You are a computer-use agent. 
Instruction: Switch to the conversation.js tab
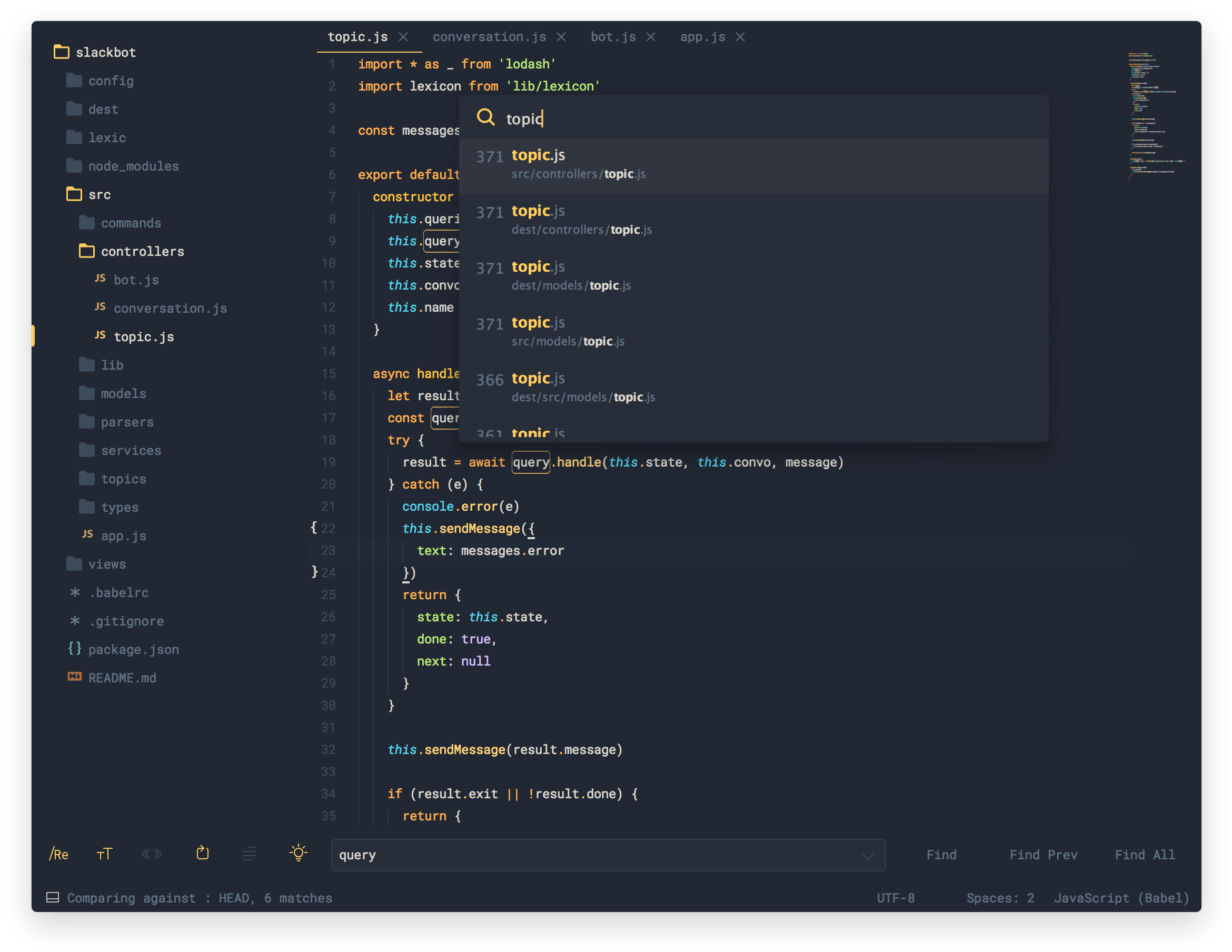pyautogui.click(x=489, y=36)
